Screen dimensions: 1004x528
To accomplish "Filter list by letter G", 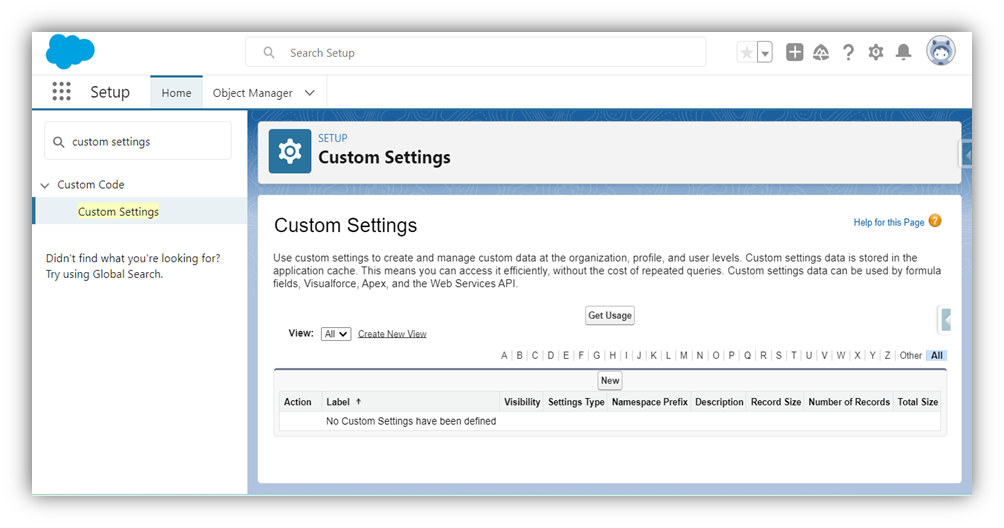I will coord(596,355).
